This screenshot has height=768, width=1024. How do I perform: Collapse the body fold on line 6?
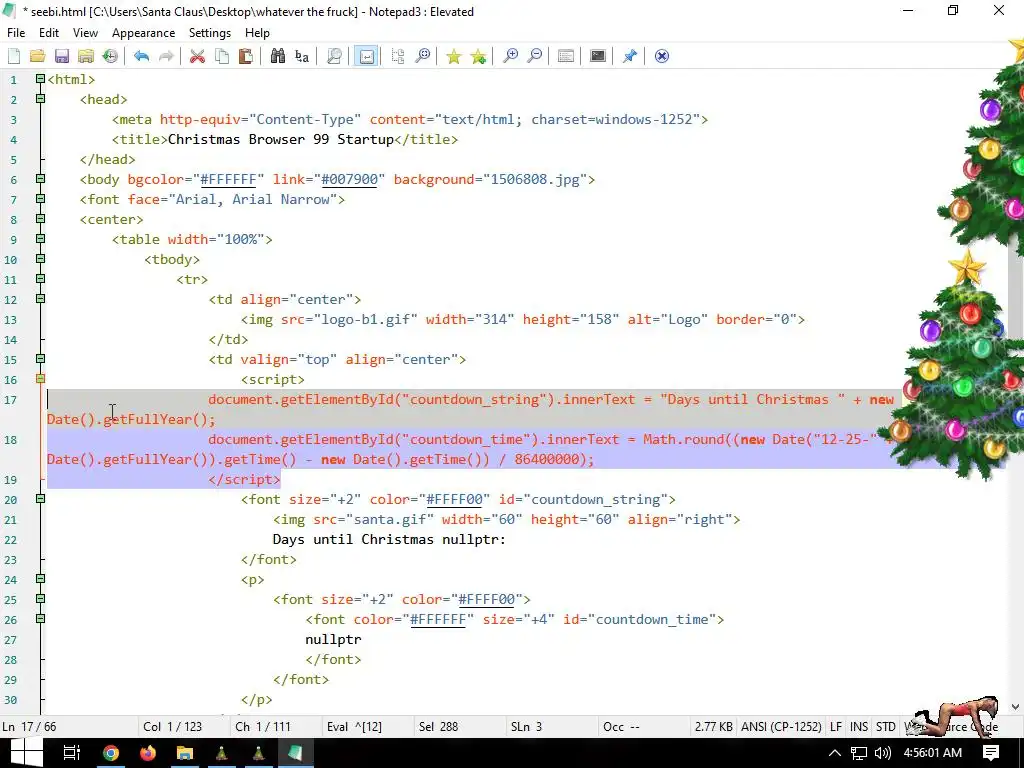40,178
